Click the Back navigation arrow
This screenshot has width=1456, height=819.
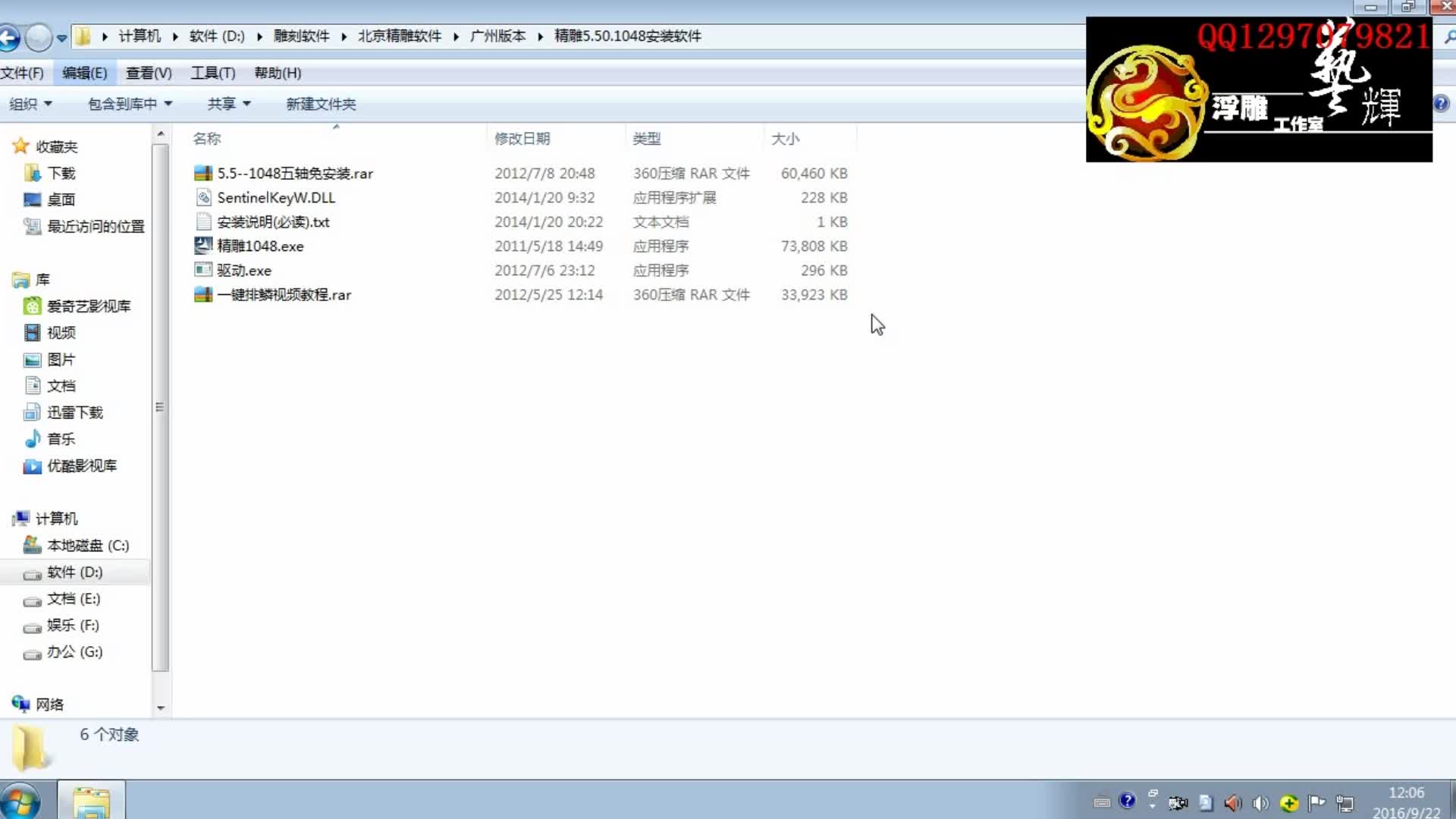pyautogui.click(x=9, y=36)
